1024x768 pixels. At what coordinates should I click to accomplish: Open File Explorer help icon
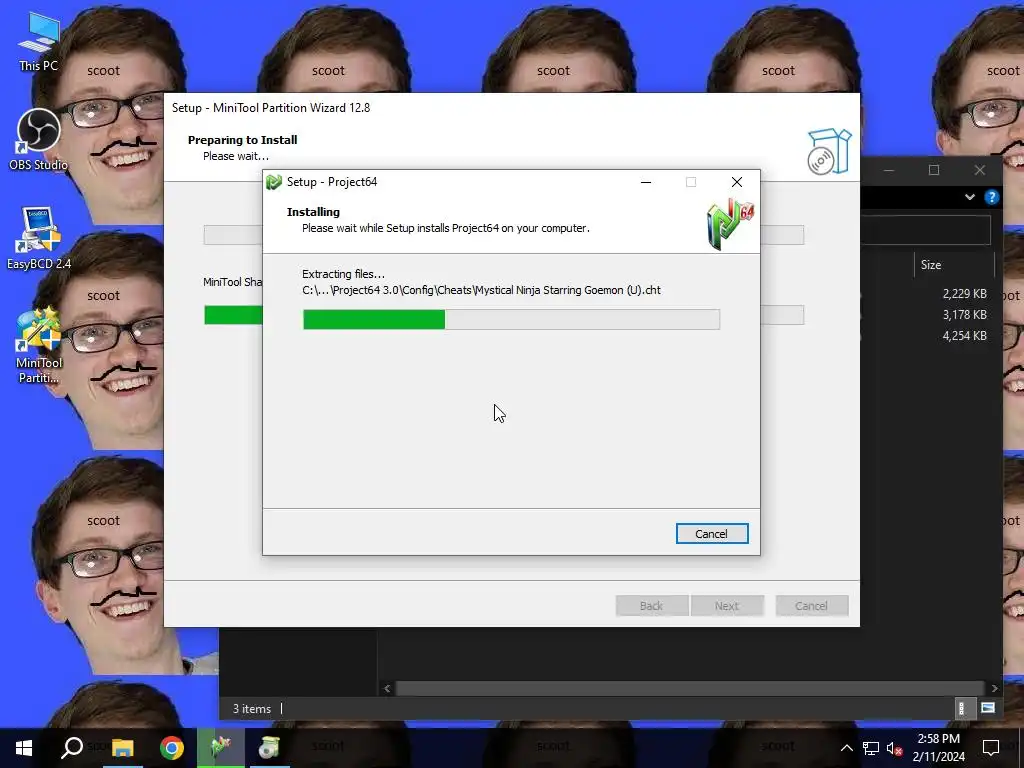click(x=991, y=197)
